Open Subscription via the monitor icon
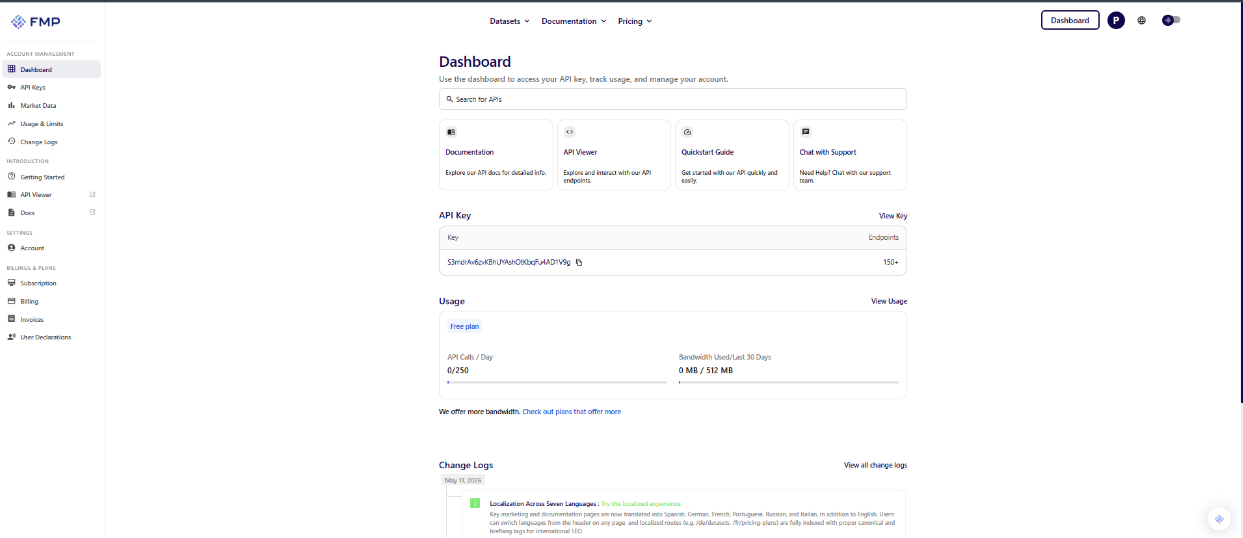Screen dimensions: 1243x538 click(11, 283)
